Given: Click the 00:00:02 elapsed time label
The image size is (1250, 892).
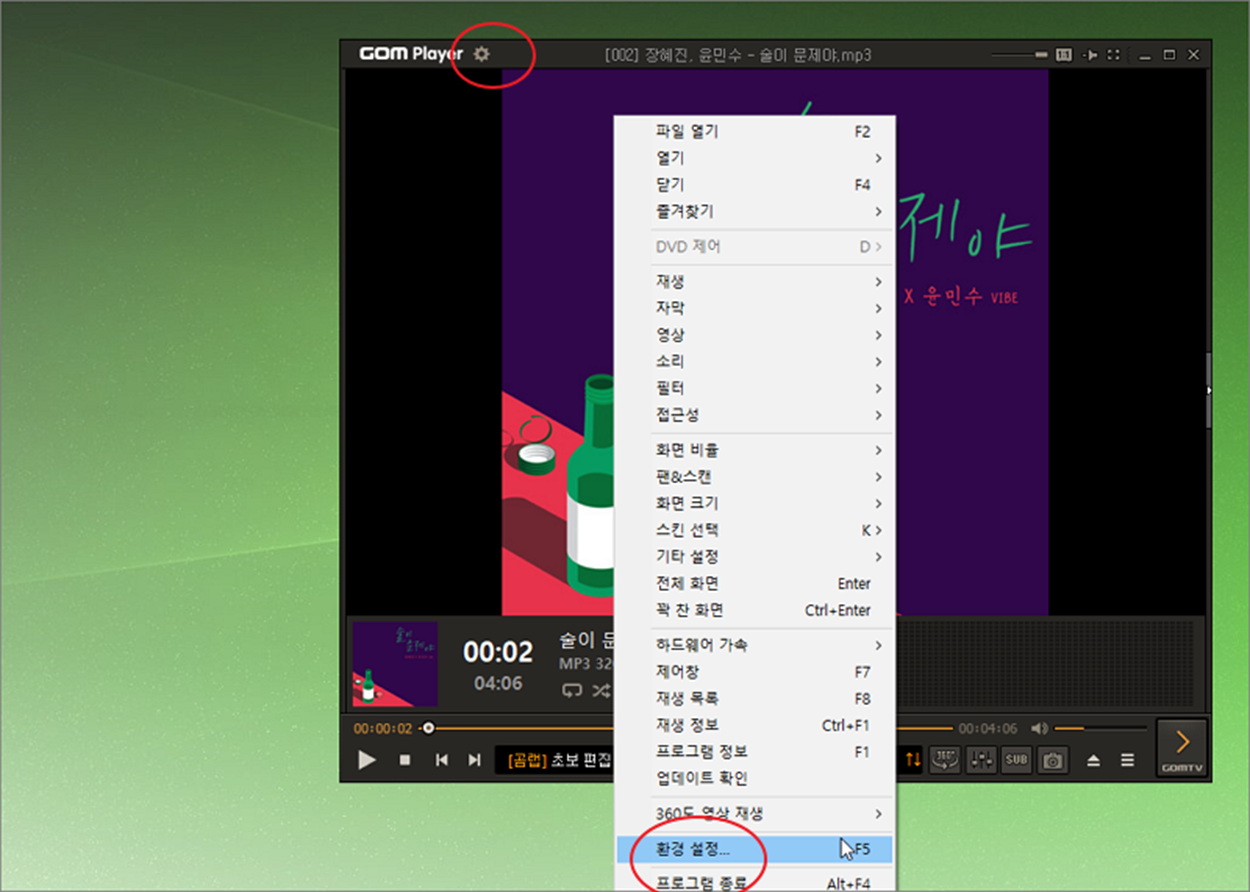Looking at the screenshot, I should [383, 728].
